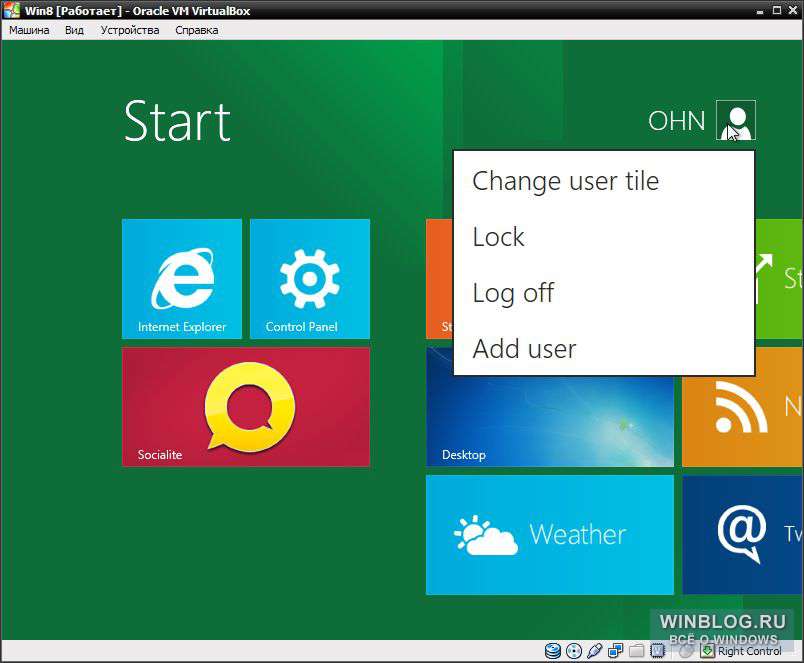Click the optical disc status icon
This screenshot has width=804, height=663.
[x=574, y=651]
